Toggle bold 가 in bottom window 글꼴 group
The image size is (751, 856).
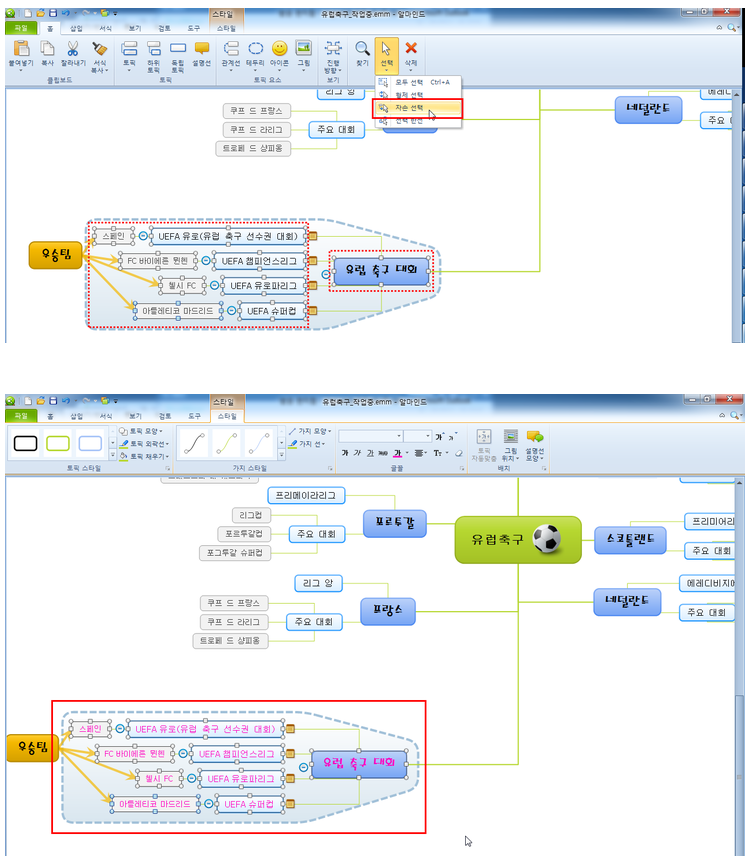pyautogui.click(x=345, y=453)
